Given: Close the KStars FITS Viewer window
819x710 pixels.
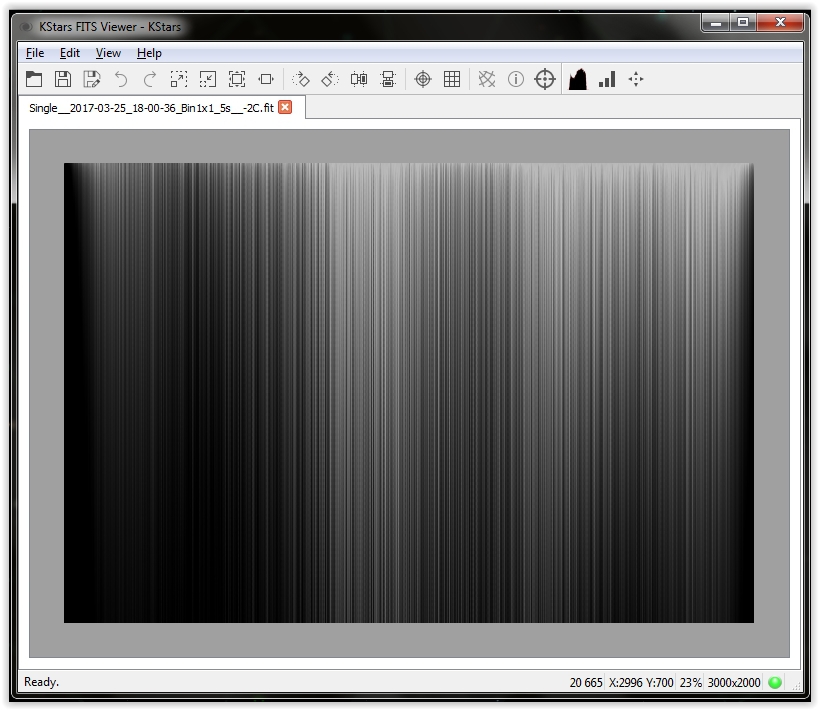Looking at the screenshot, I should (780, 22).
